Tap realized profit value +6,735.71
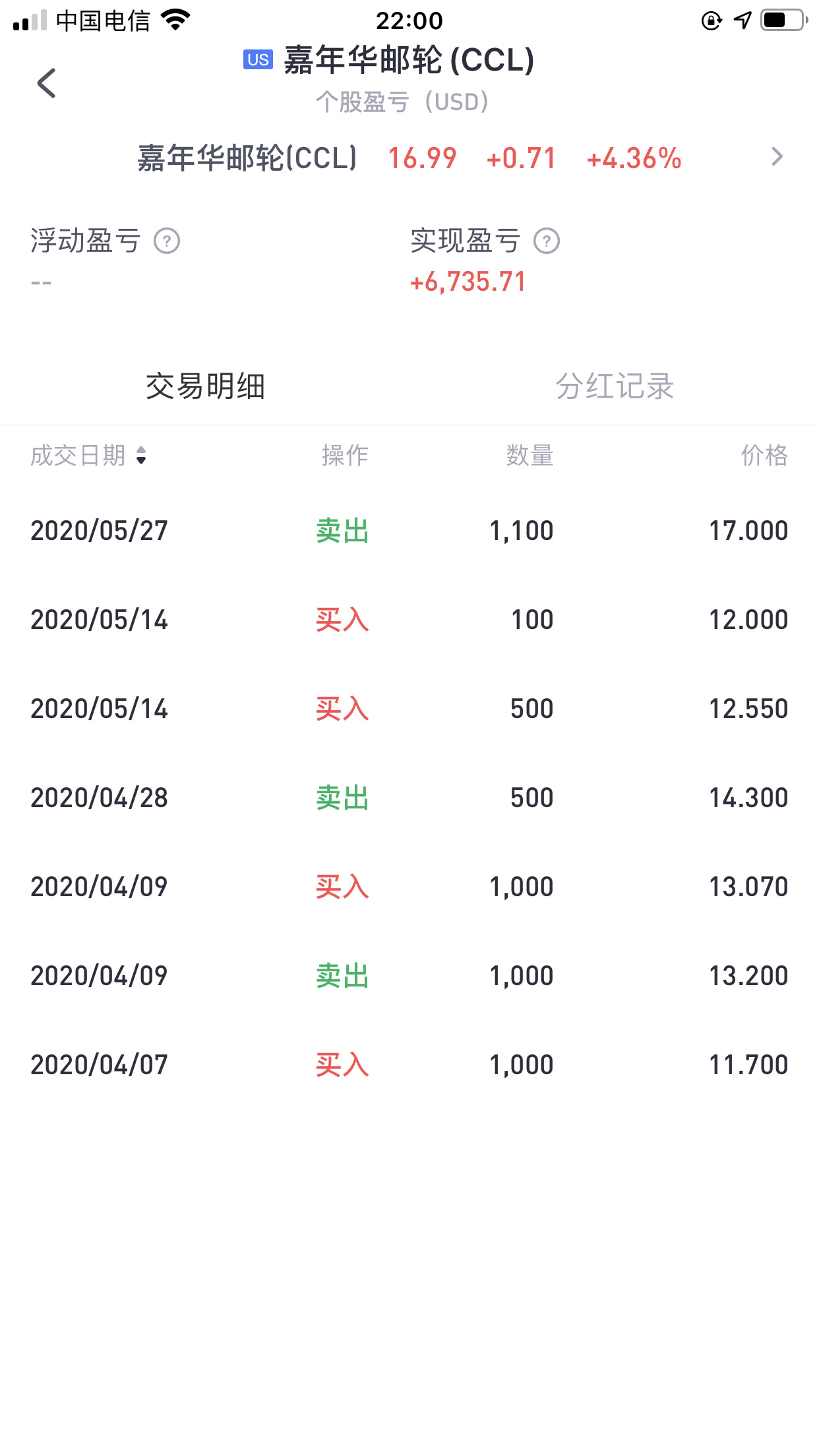 click(468, 282)
